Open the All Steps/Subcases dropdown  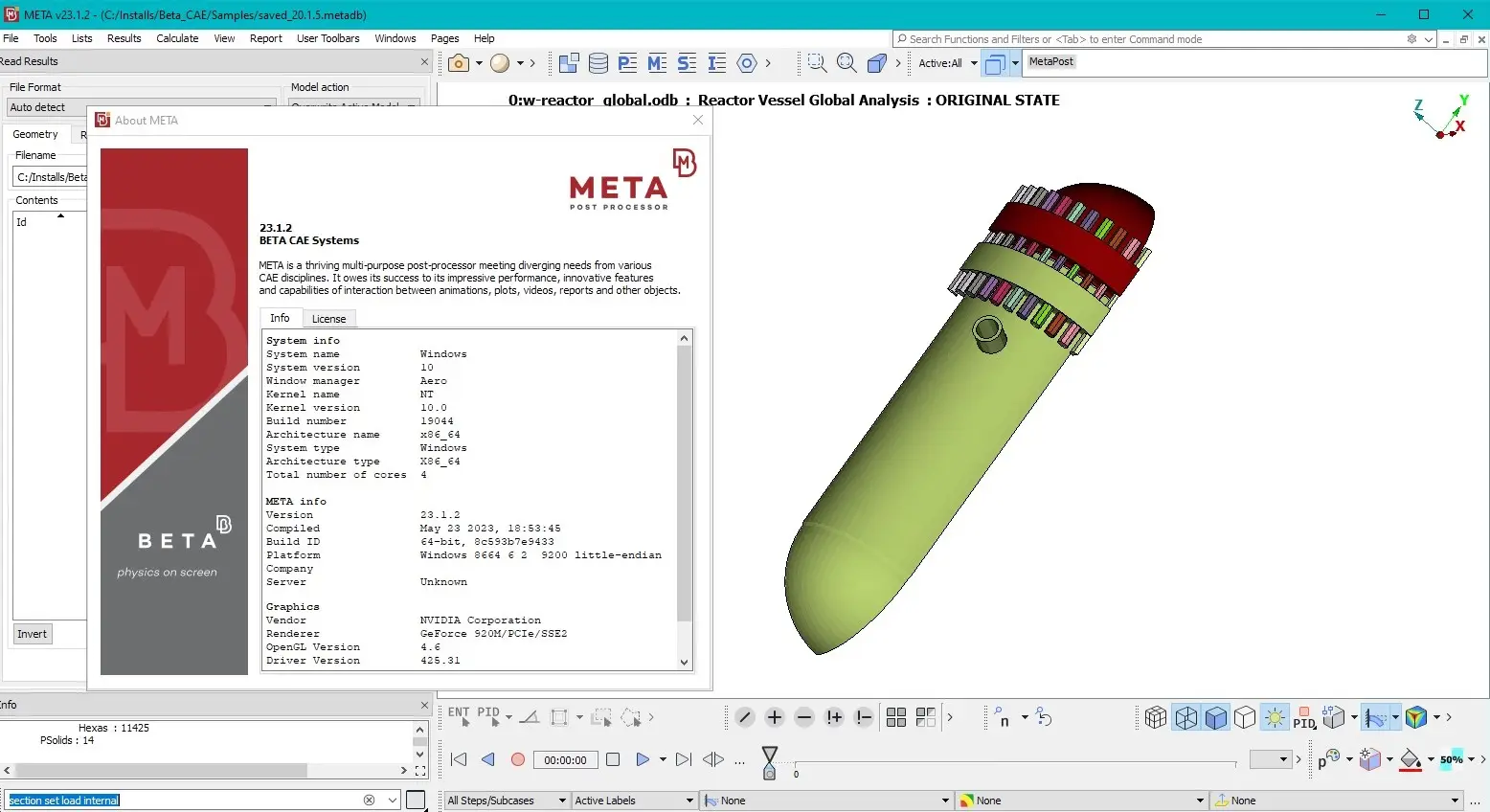coord(508,801)
